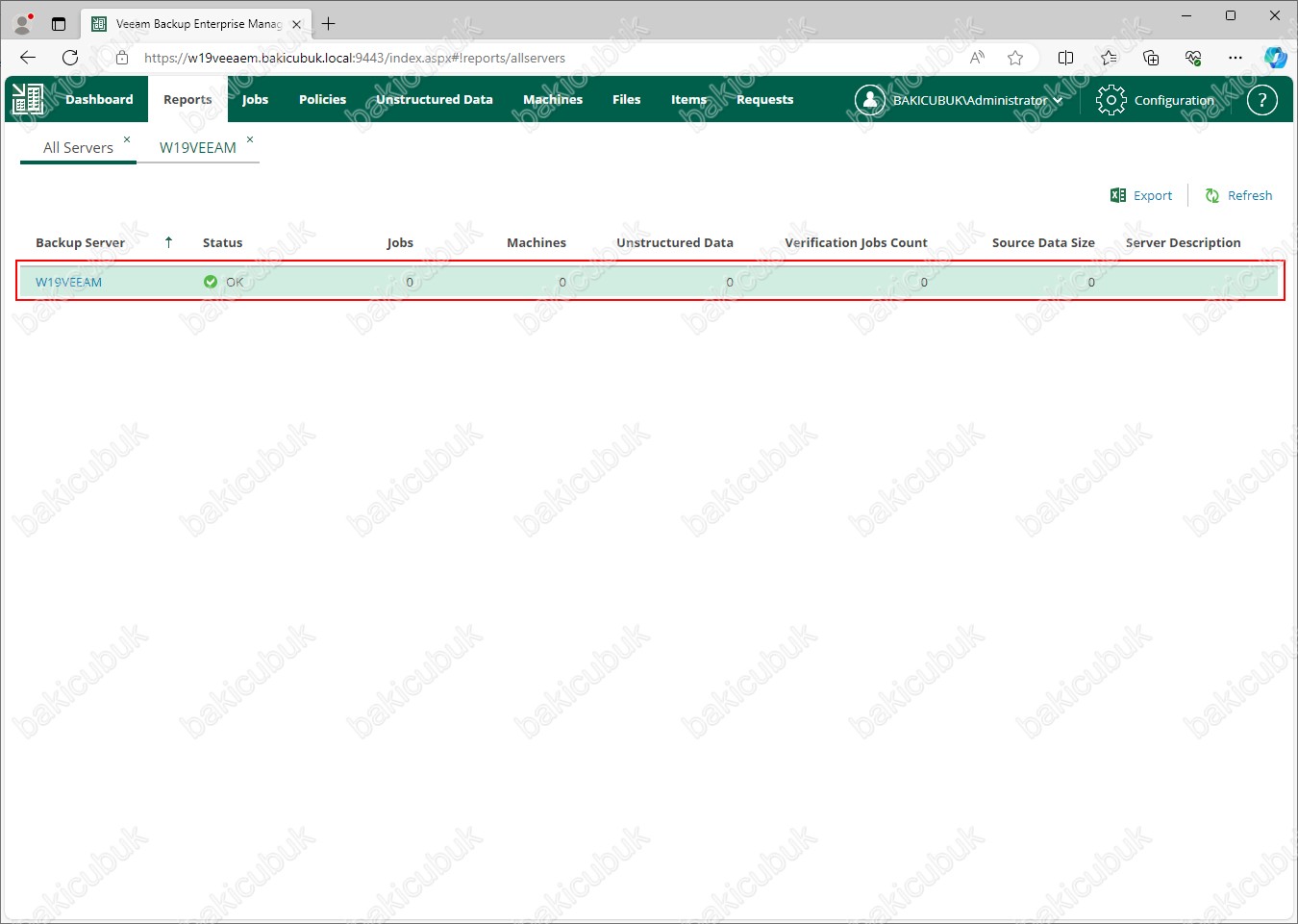This screenshot has width=1298, height=924.
Task: Click the Export Excel icon
Action: tap(1118, 195)
